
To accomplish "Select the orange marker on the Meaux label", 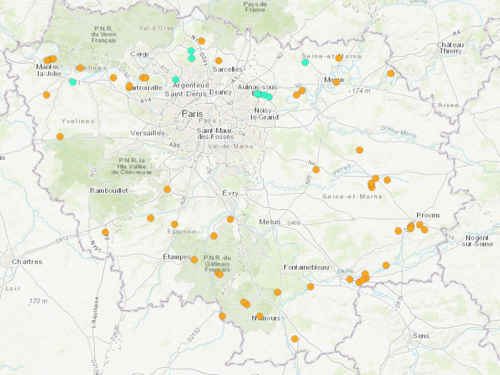I will tap(336, 82).
